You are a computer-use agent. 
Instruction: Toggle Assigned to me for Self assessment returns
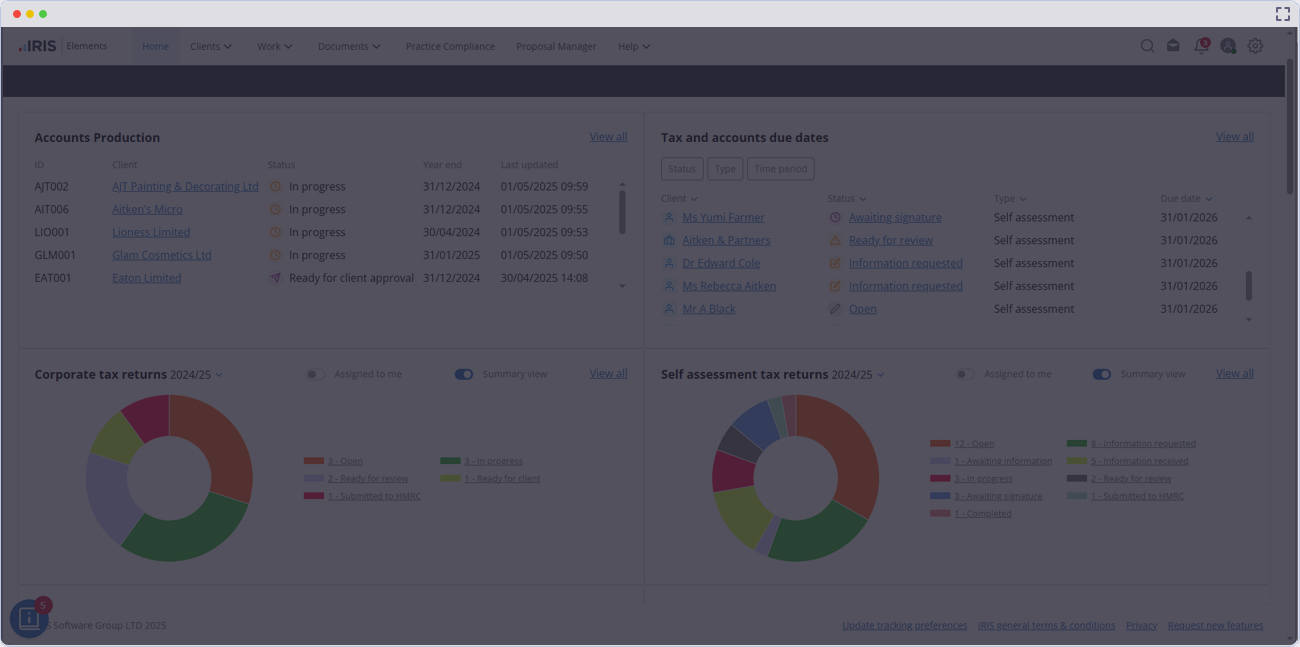click(x=964, y=374)
